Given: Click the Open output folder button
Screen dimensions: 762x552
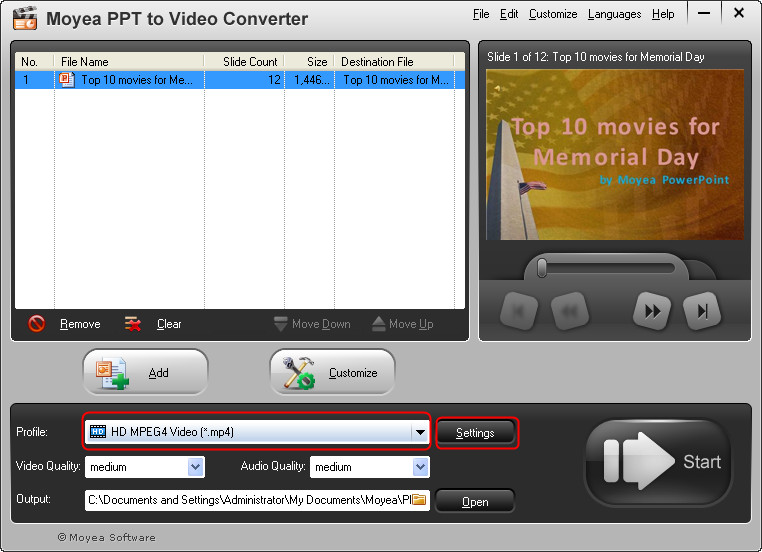Looking at the screenshot, I should [475, 501].
